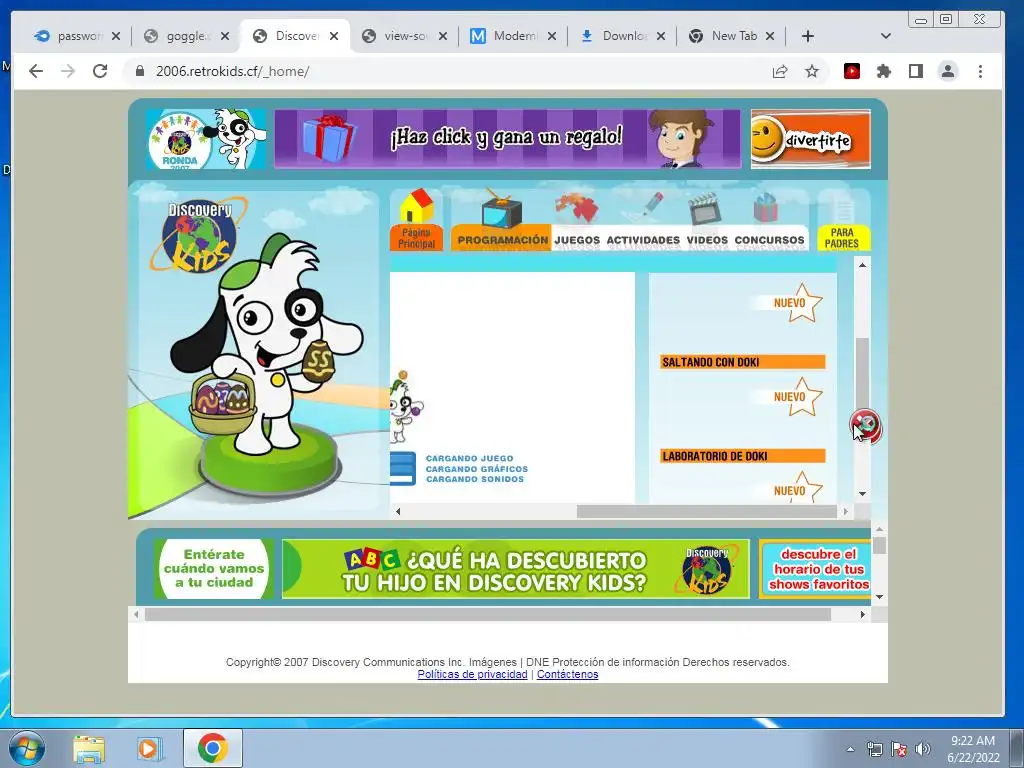1024x768 pixels.
Task: Click the Doki dog with Easter basket
Action: point(266,346)
